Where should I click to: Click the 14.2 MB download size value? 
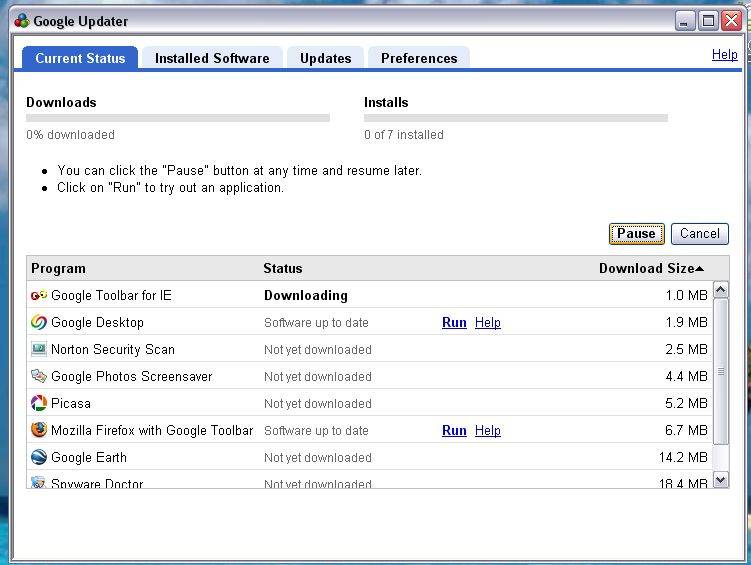point(683,457)
